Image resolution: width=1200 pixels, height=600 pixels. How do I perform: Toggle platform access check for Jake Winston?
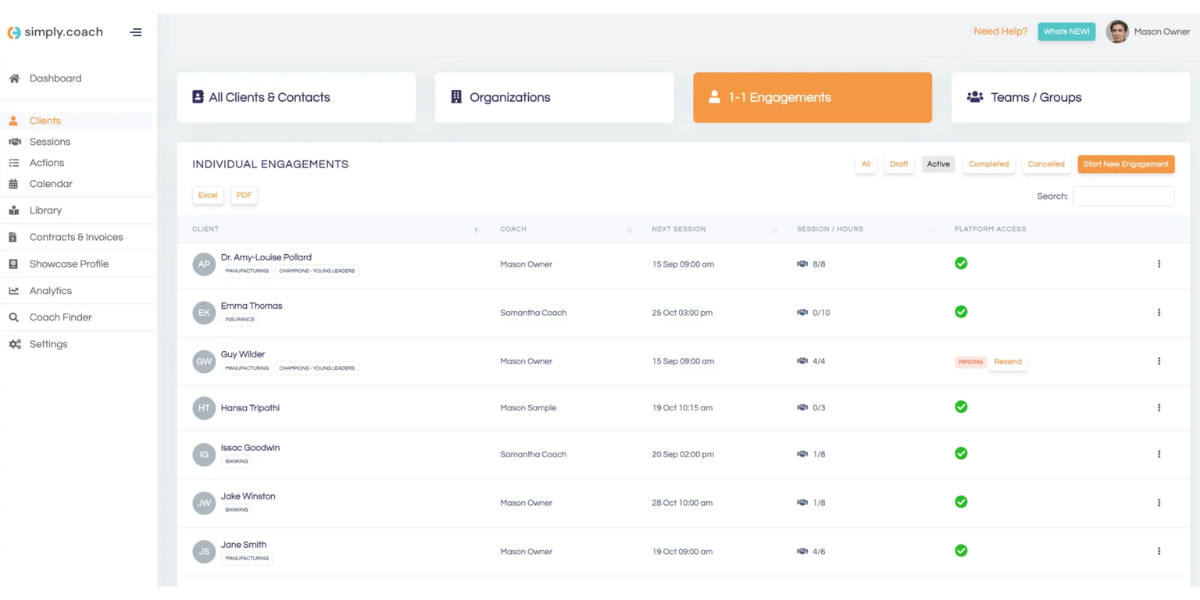tap(960, 502)
